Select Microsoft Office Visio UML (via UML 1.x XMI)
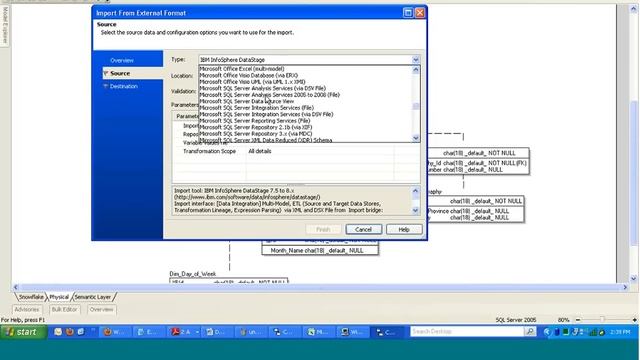This screenshot has width=640, height=360. [252, 82]
